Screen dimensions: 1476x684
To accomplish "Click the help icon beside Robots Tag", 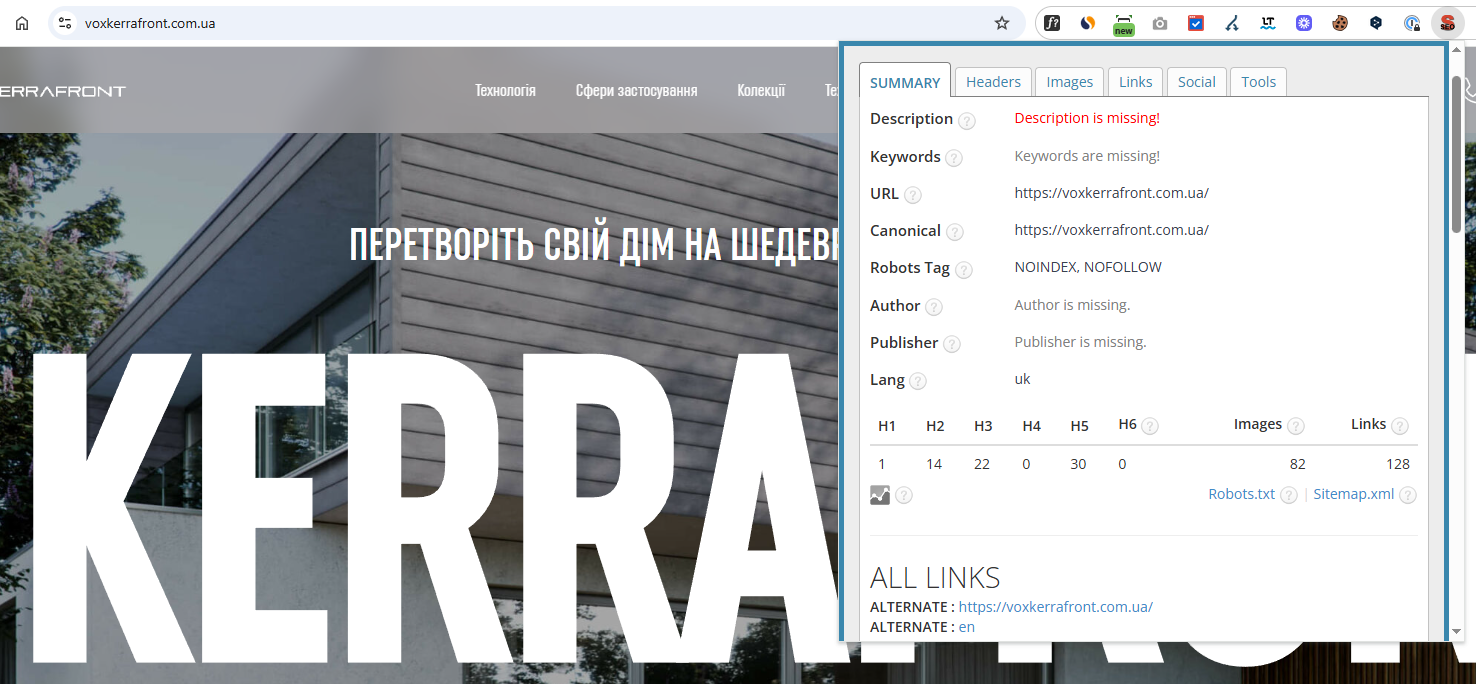I will (x=963, y=269).
